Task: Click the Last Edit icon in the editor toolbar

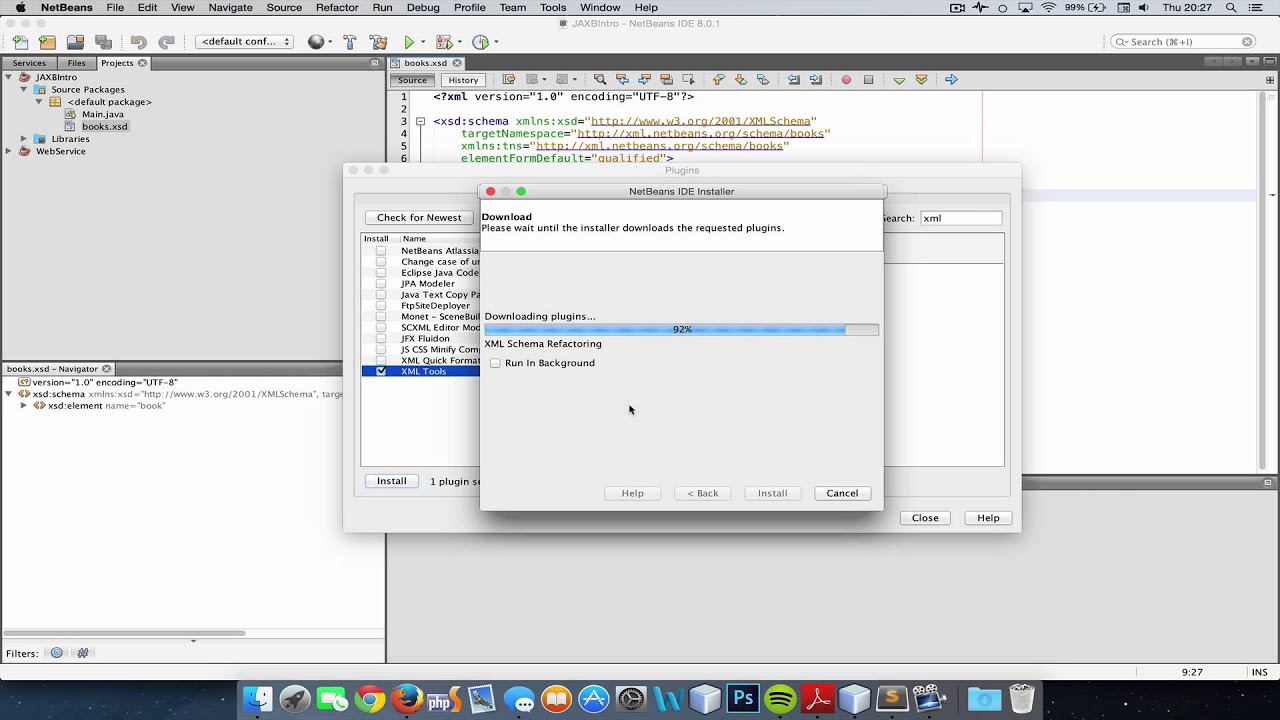Action: pyautogui.click(x=509, y=80)
